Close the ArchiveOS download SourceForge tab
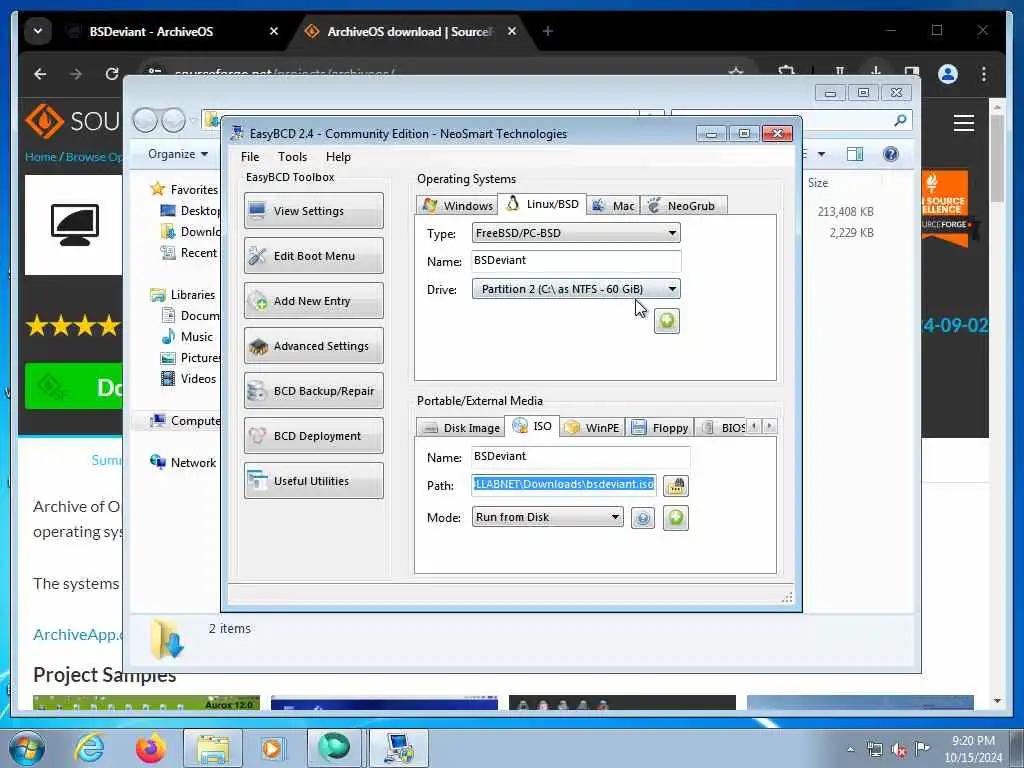 tap(512, 31)
